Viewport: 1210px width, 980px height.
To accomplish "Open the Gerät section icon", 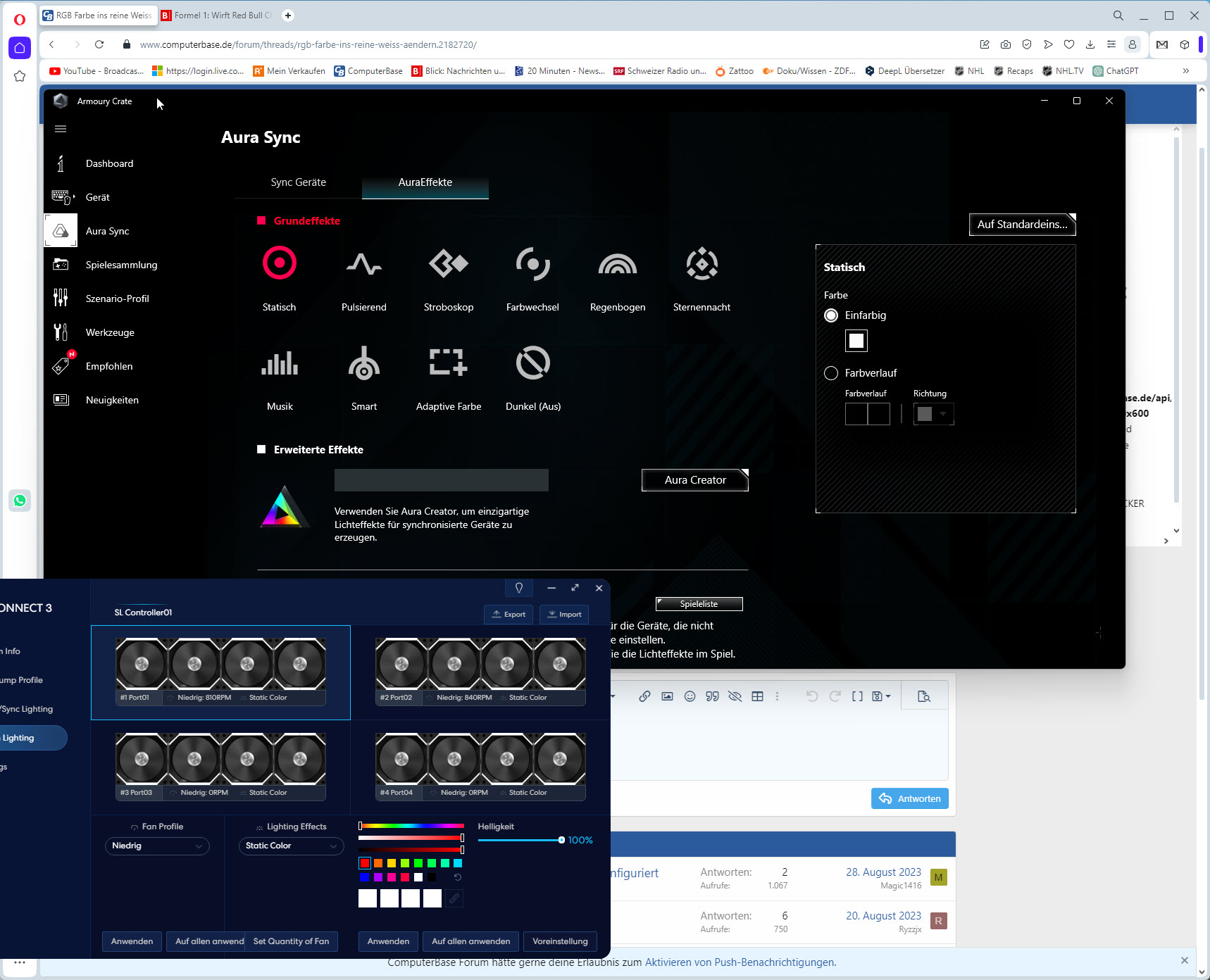I will [61, 197].
